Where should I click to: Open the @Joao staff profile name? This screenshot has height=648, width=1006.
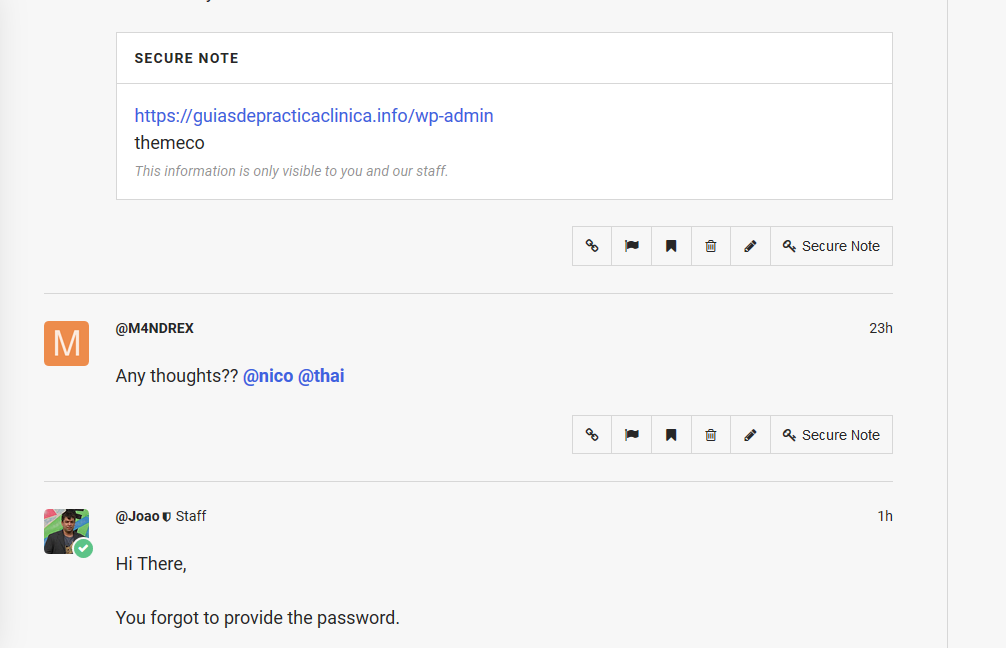138,516
